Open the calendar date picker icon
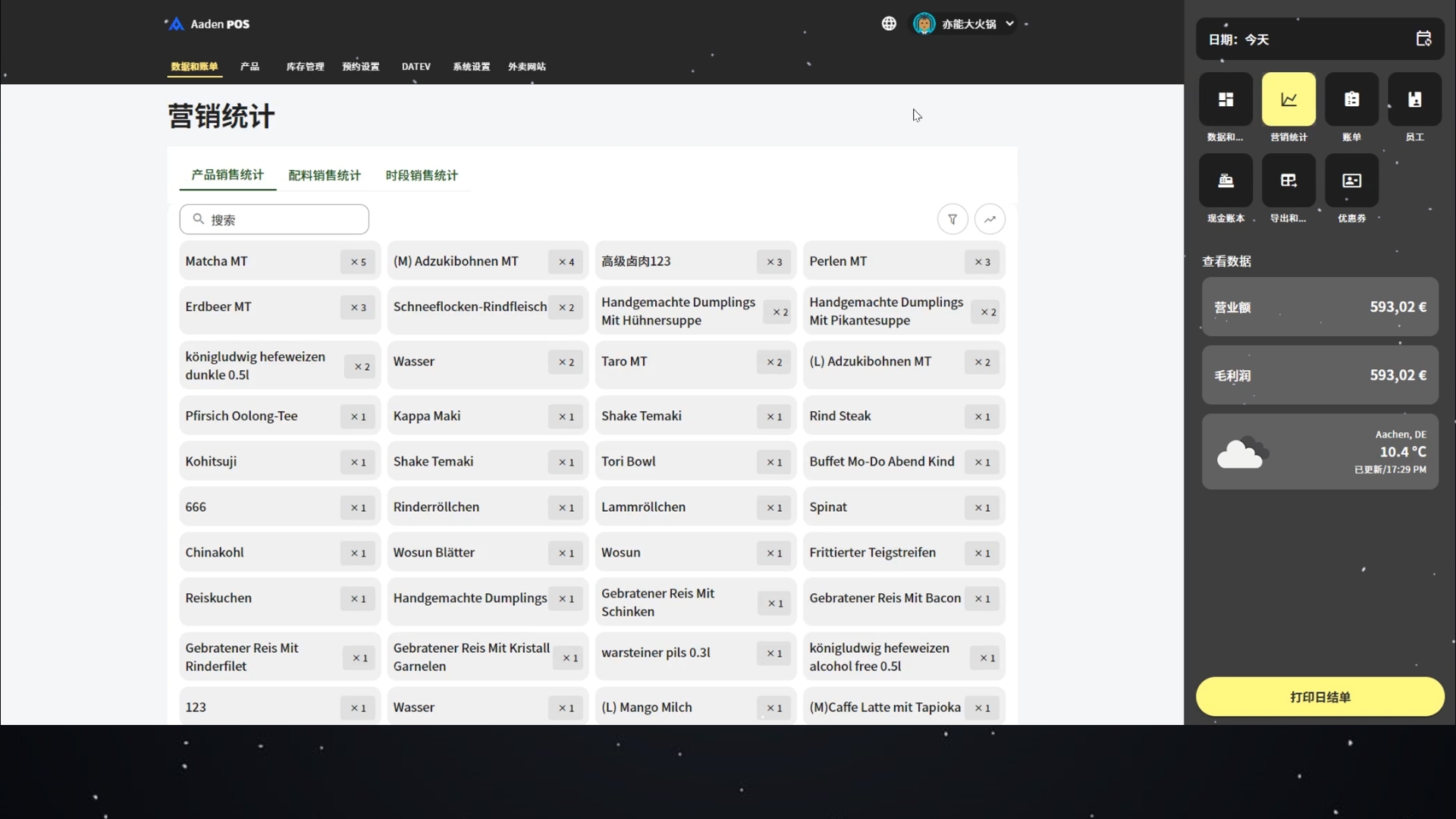 pos(1423,39)
